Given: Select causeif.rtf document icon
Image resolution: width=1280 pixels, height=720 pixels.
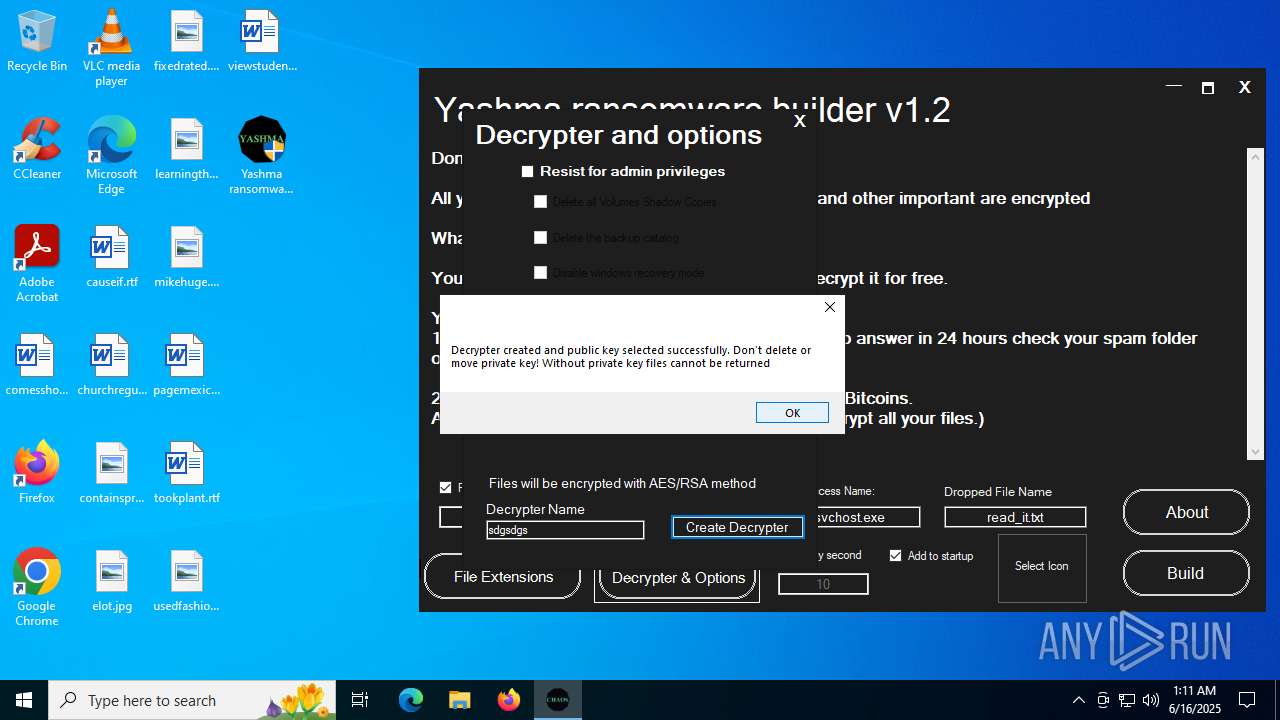Looking at the screenshot, I should click(111, 257).
